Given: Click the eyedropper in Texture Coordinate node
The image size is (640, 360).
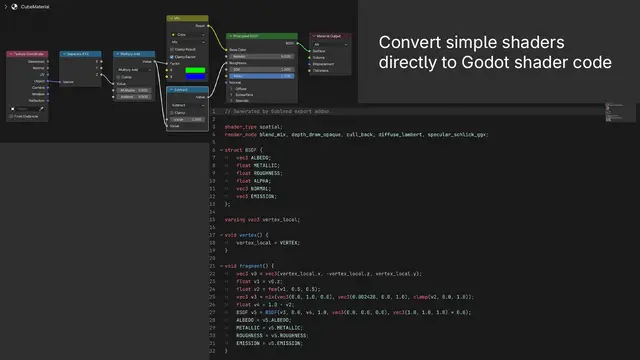Looking at the screenshot, I should coord(41,109).
